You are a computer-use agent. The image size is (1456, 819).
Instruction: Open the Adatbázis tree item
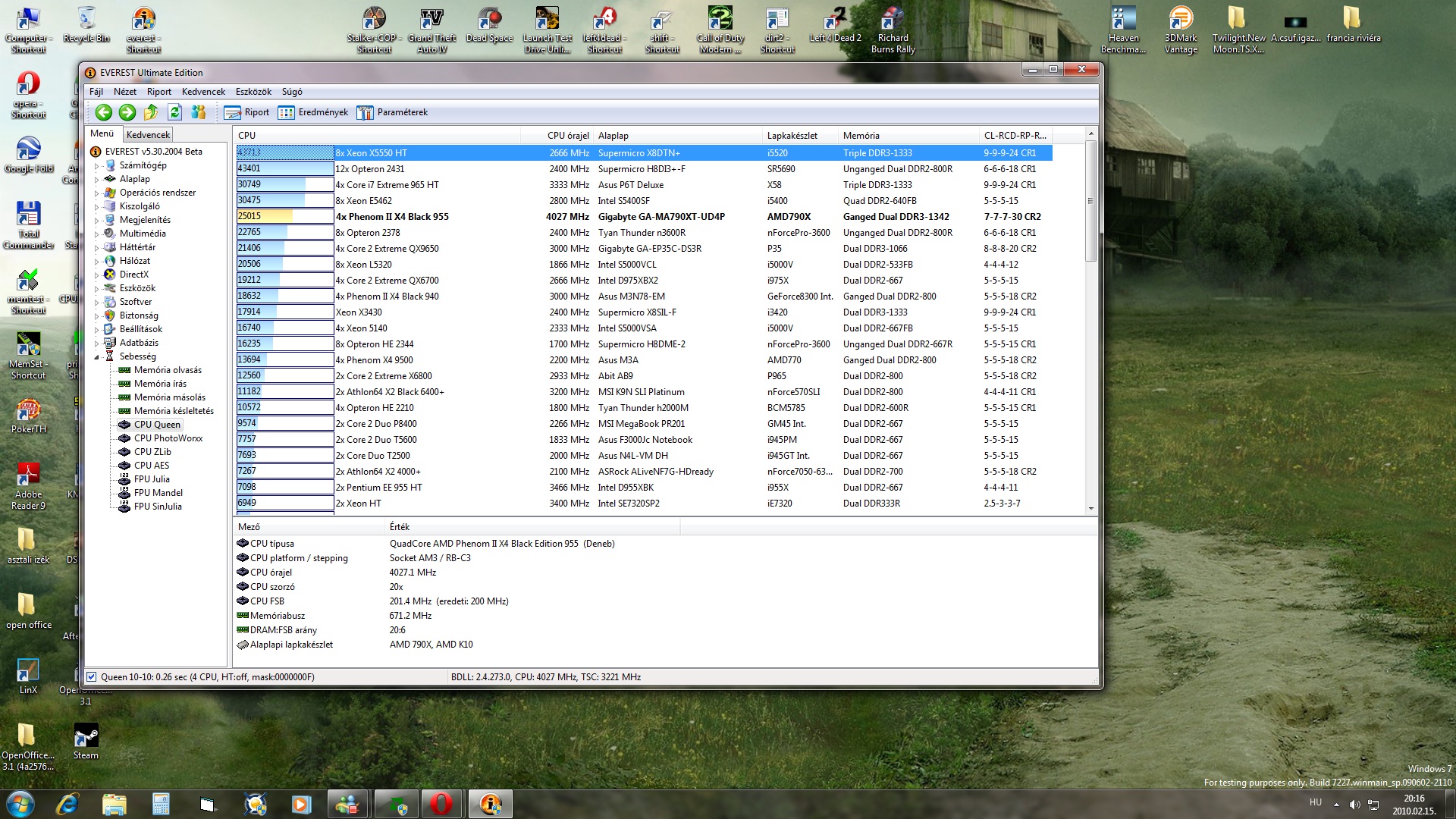click(x=132, y=343)
